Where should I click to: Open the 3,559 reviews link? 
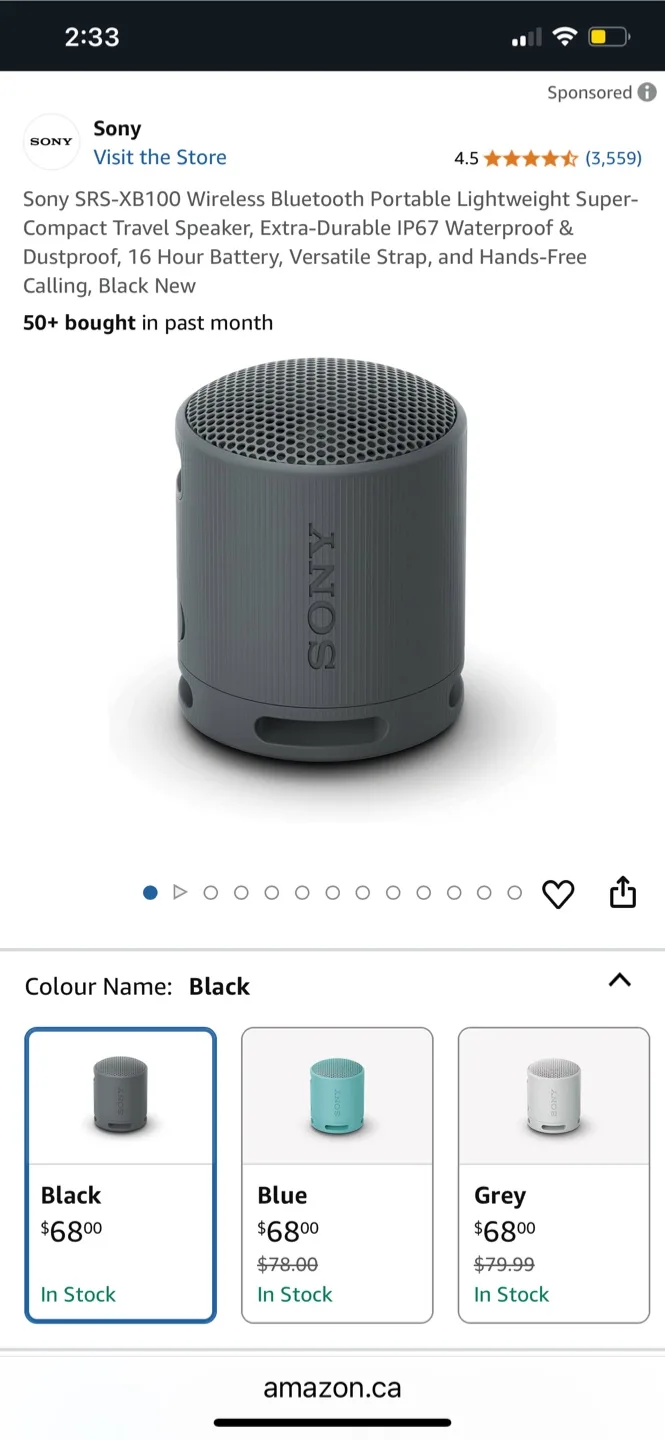[613, 158]
